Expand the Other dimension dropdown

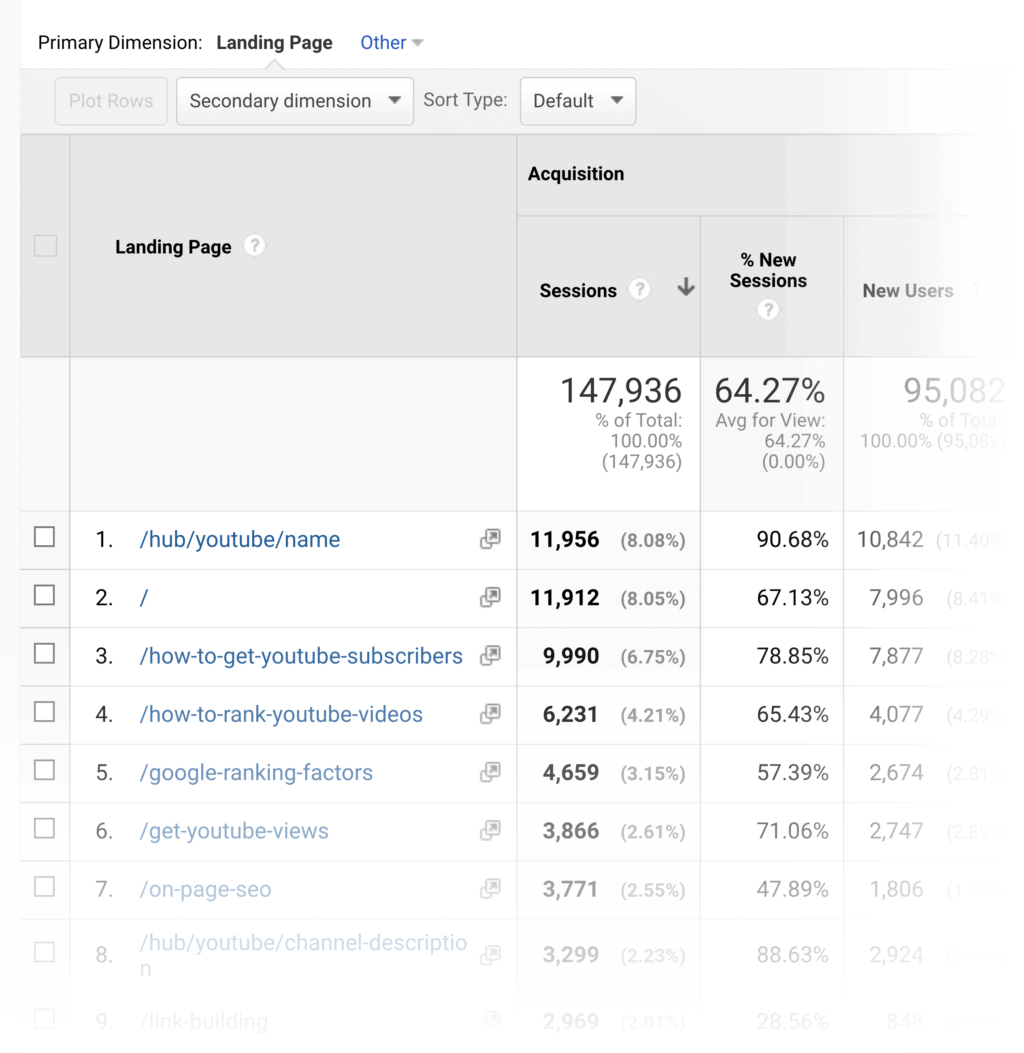pyautogui.click(x=391, y=42)
